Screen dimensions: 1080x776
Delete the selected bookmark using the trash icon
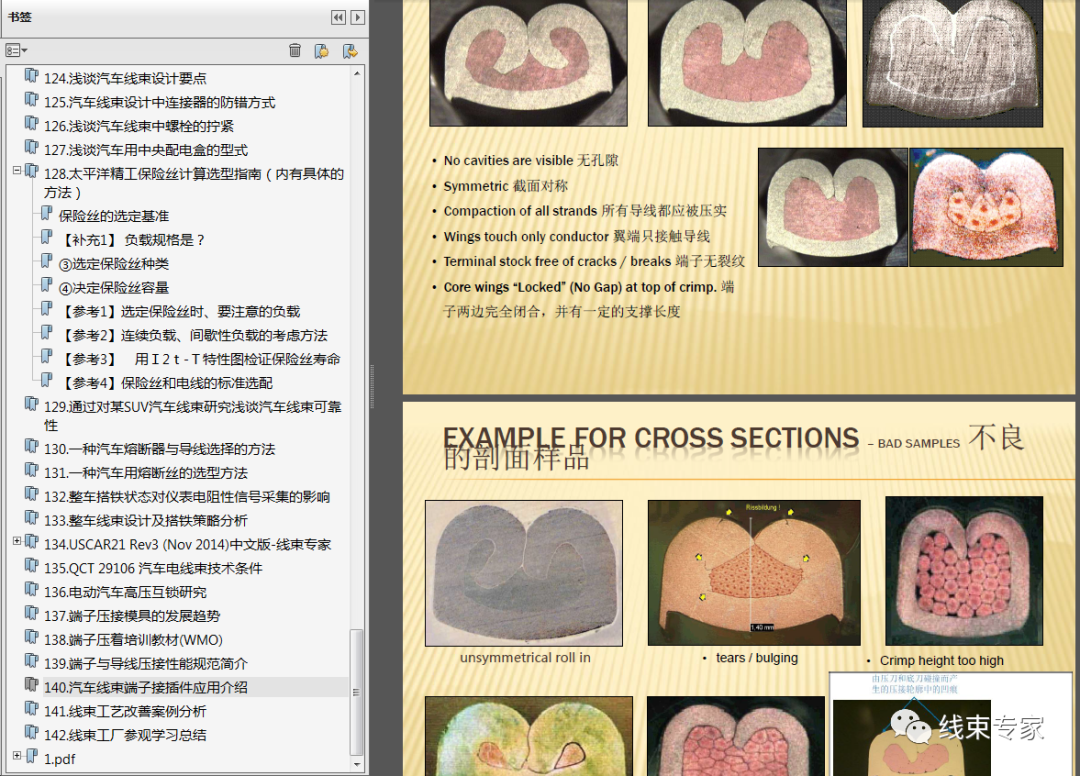point(294,50)
